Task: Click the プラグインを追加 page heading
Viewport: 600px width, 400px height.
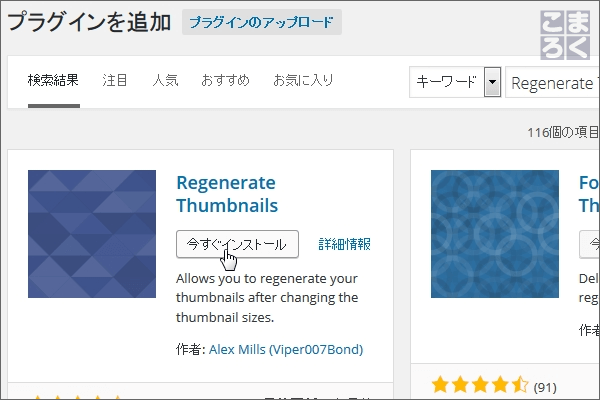Action: [x=89, y=22]
